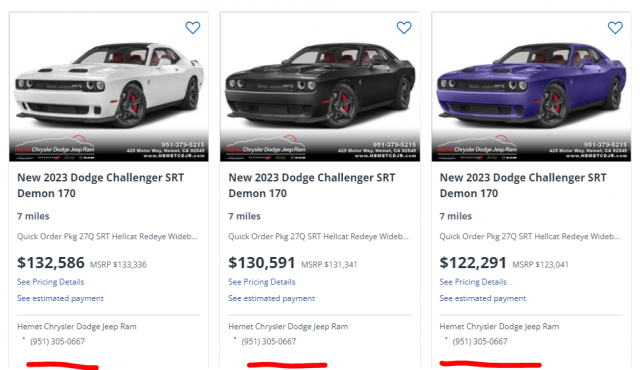
Task: Open the purple Dodge Challenger photo
Action: [531, 87]
